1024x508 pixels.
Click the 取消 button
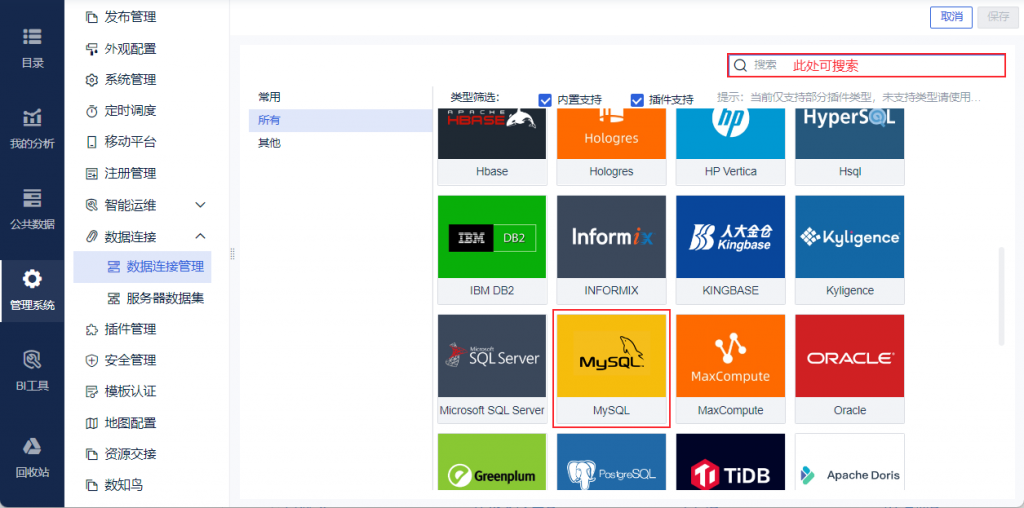(x=952, y=17)
